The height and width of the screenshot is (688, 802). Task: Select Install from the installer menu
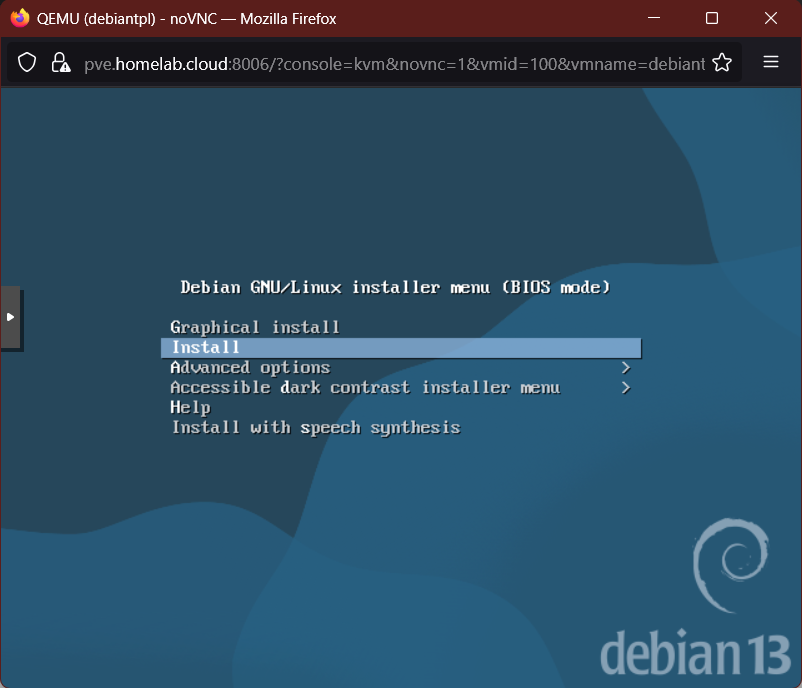click(x=205, y=347)
